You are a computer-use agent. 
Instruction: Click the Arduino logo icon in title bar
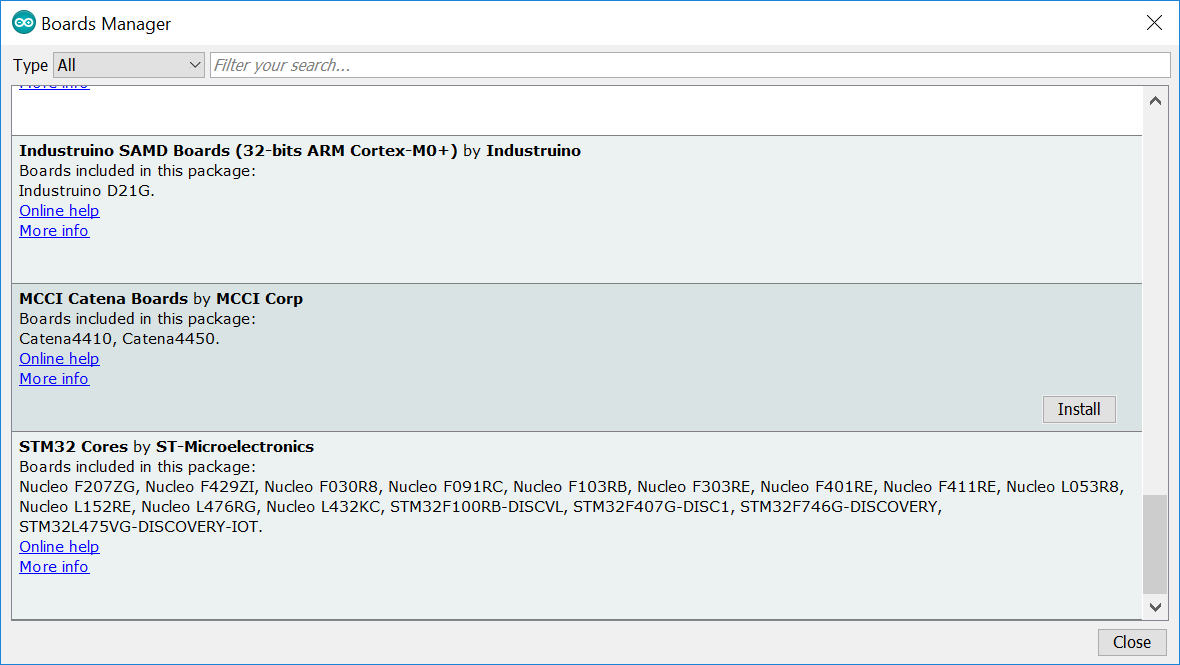point(23,23)
